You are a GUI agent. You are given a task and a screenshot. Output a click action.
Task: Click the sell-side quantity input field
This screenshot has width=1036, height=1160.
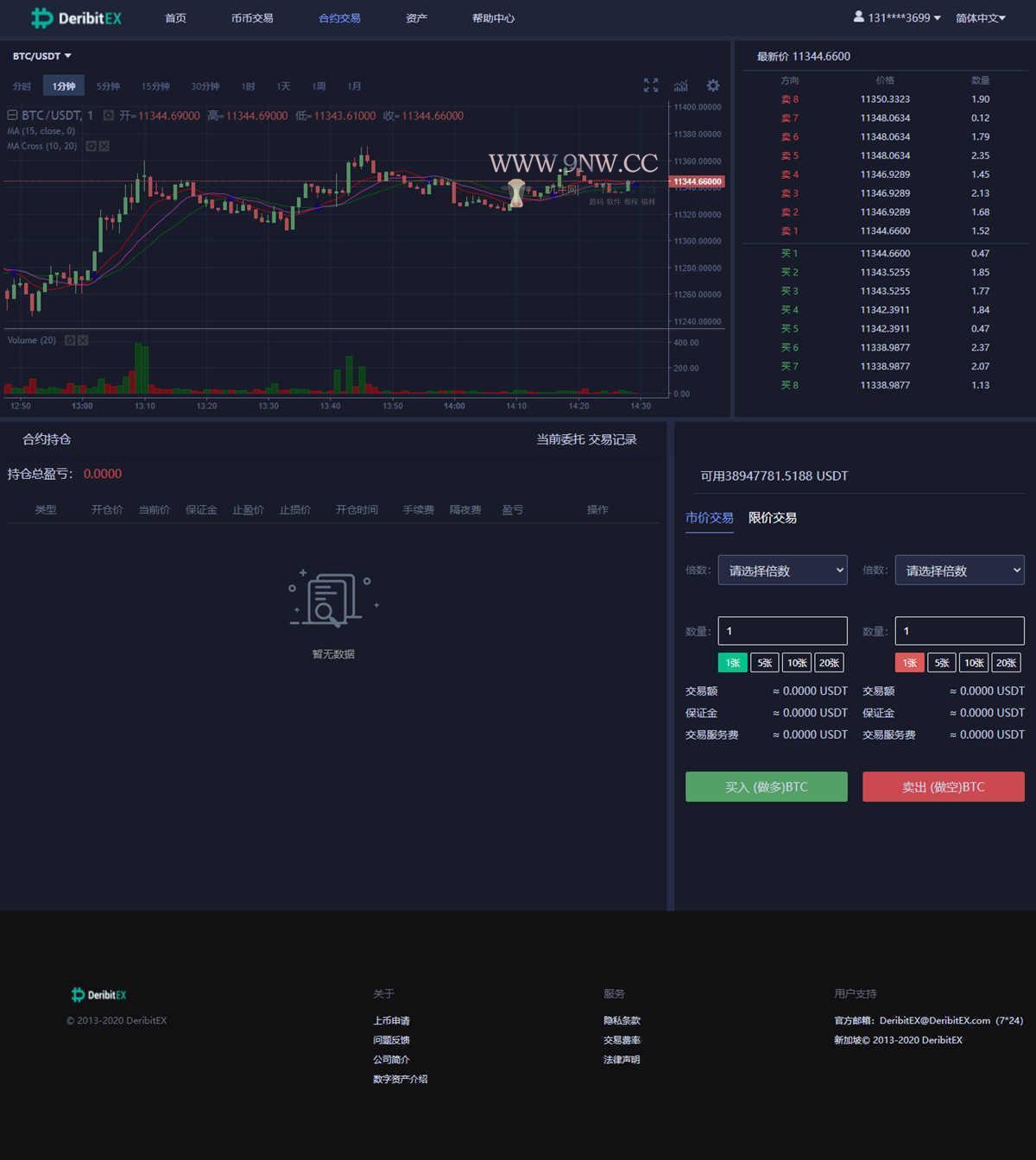pyautogui.click(x=959, y=631)
